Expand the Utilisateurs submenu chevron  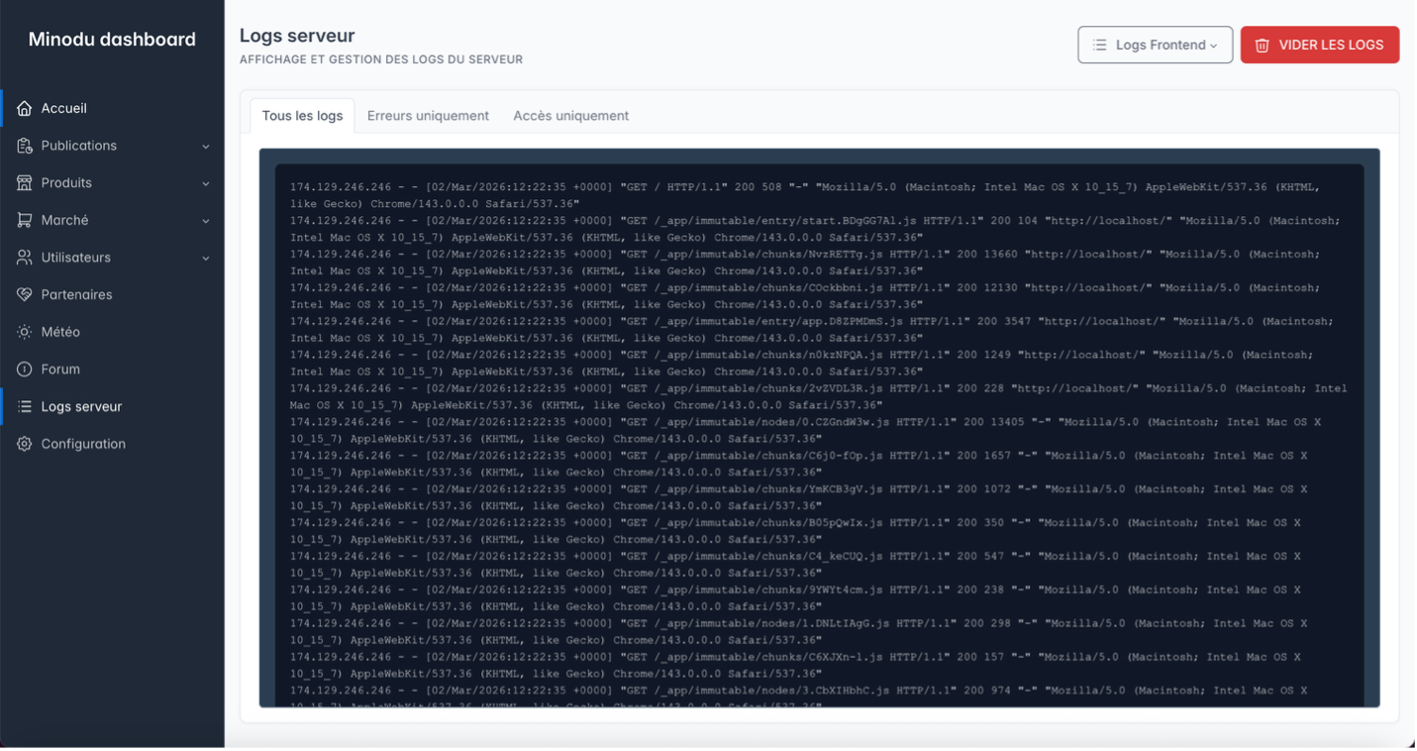point(206,258)
